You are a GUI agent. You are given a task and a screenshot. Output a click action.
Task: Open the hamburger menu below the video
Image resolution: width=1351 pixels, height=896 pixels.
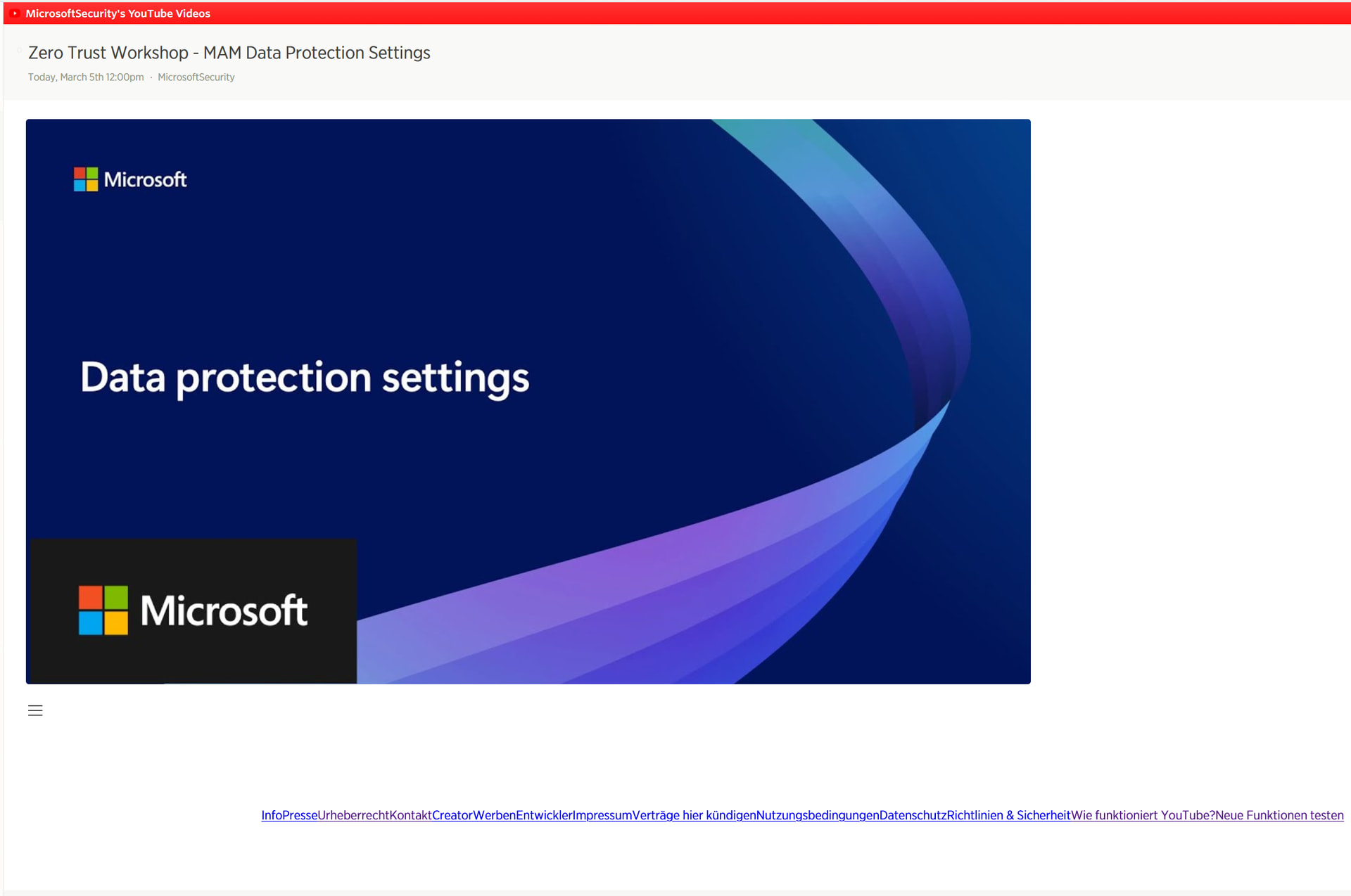pyautogui.click(x=35, y=710)
